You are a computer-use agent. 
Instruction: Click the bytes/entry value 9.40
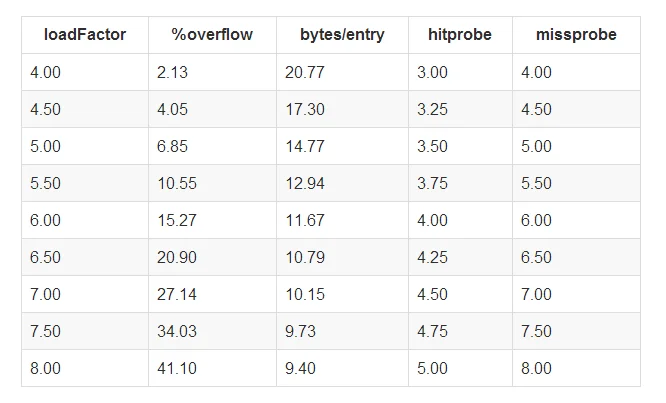point(300,368)
